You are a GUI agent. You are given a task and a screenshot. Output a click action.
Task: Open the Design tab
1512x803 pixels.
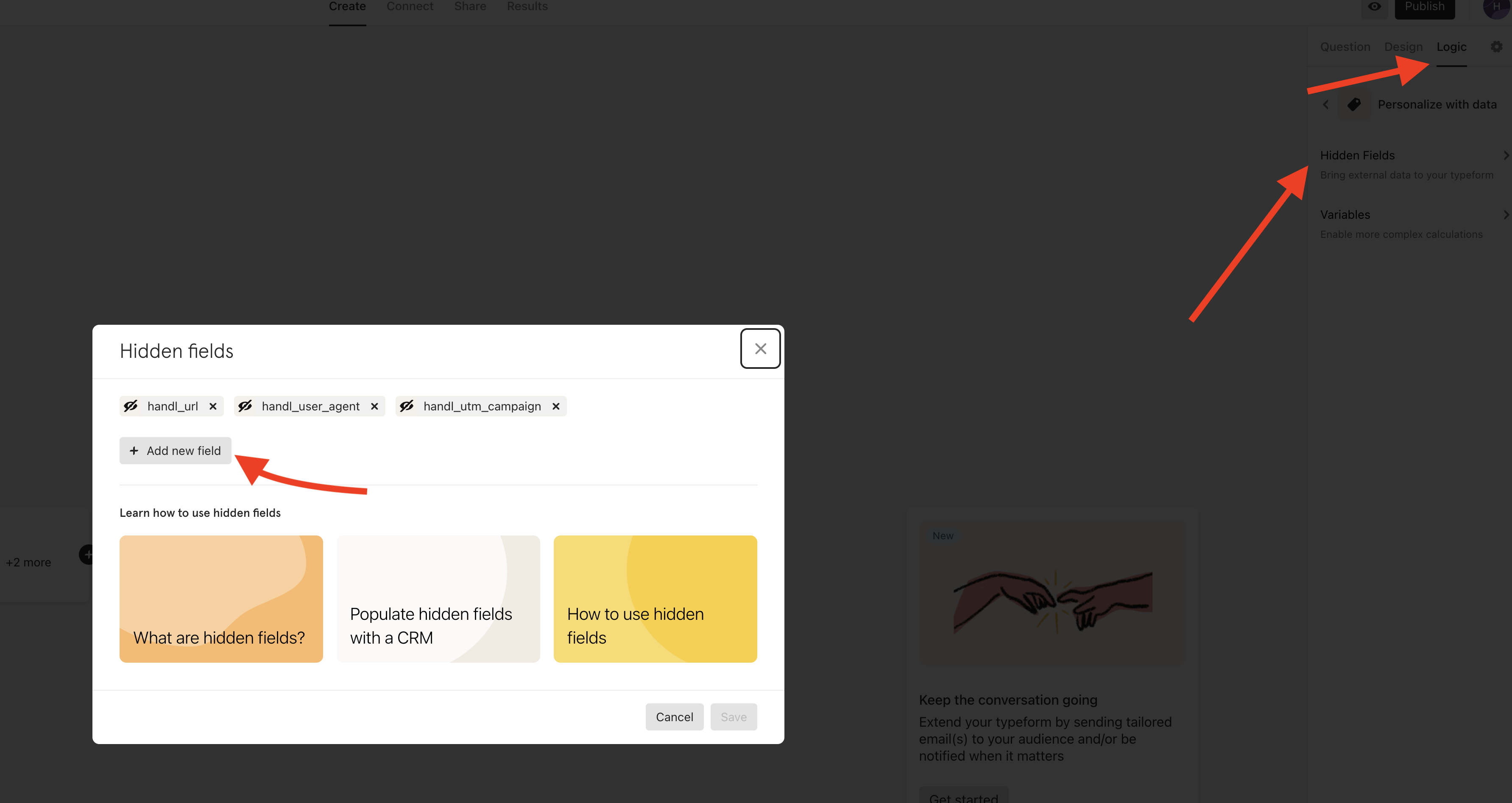[x=1403, y=47]
